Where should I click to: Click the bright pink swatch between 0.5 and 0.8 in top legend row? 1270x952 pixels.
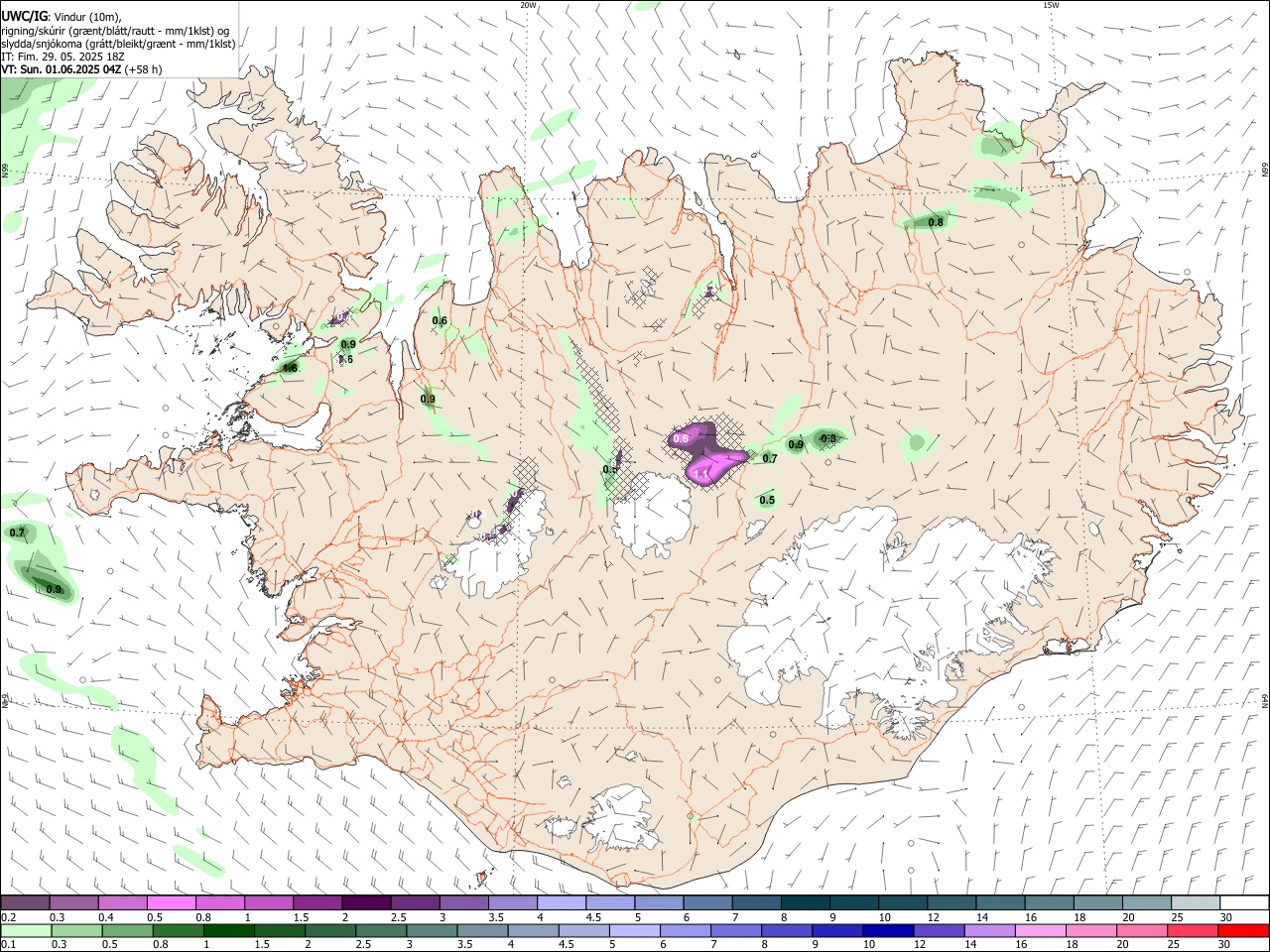click(x=172, y=902)
